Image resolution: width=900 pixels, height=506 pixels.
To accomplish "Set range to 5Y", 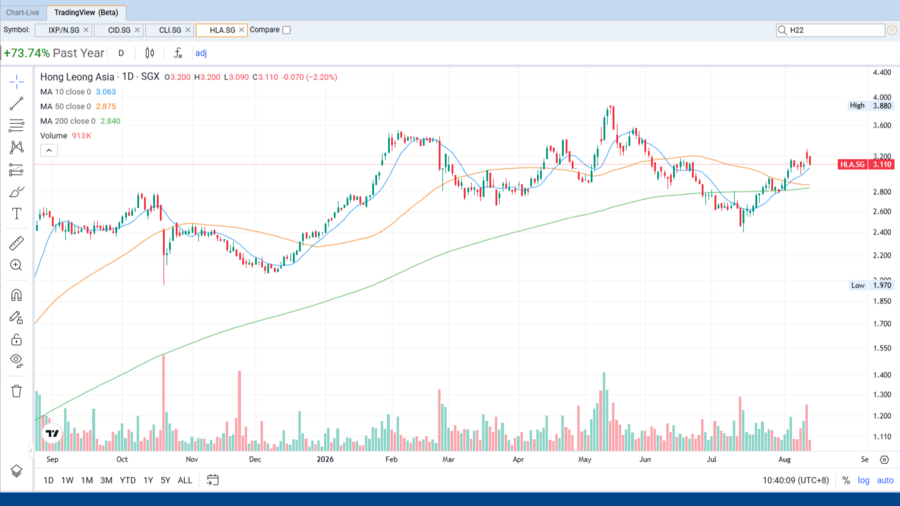I will (x=165, y=480).
